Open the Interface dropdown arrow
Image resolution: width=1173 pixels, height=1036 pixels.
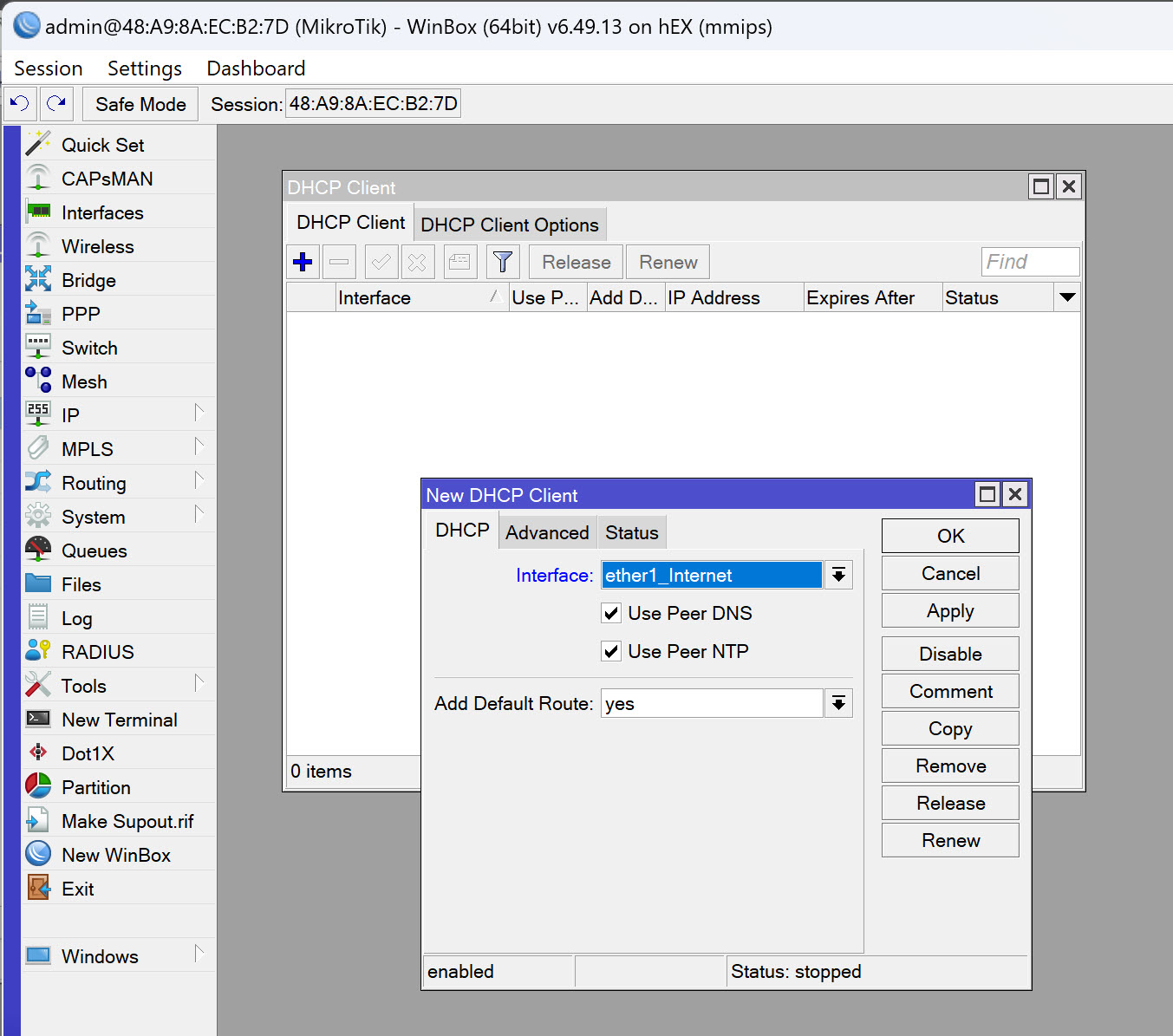pyautogui.click(x=837, y=575)
